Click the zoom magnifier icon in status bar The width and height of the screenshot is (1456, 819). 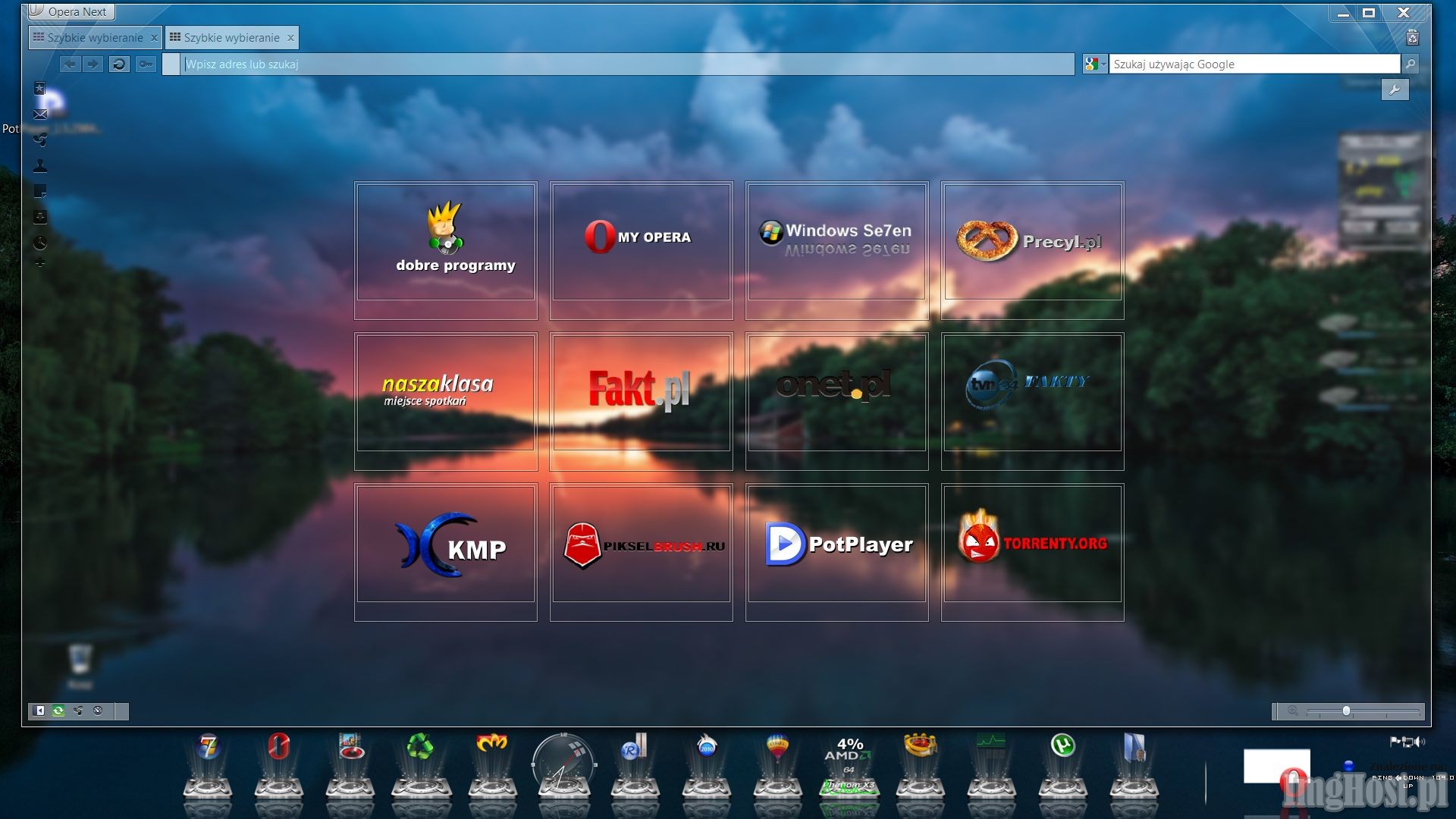click(x=1293, y=711)
